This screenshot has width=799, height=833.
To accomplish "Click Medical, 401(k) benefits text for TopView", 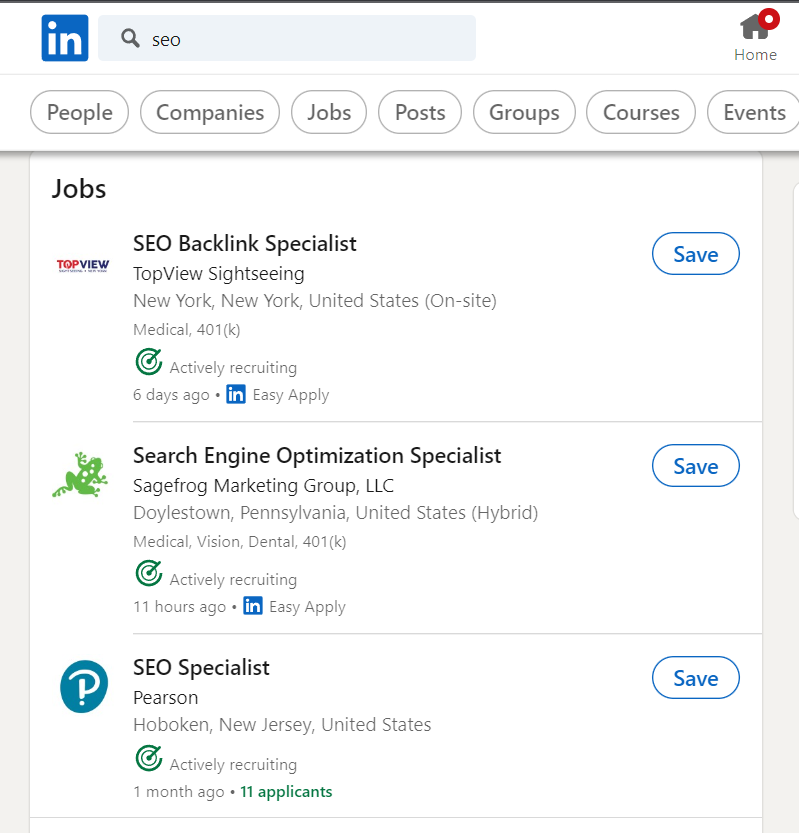I will [x=186, y=329].
